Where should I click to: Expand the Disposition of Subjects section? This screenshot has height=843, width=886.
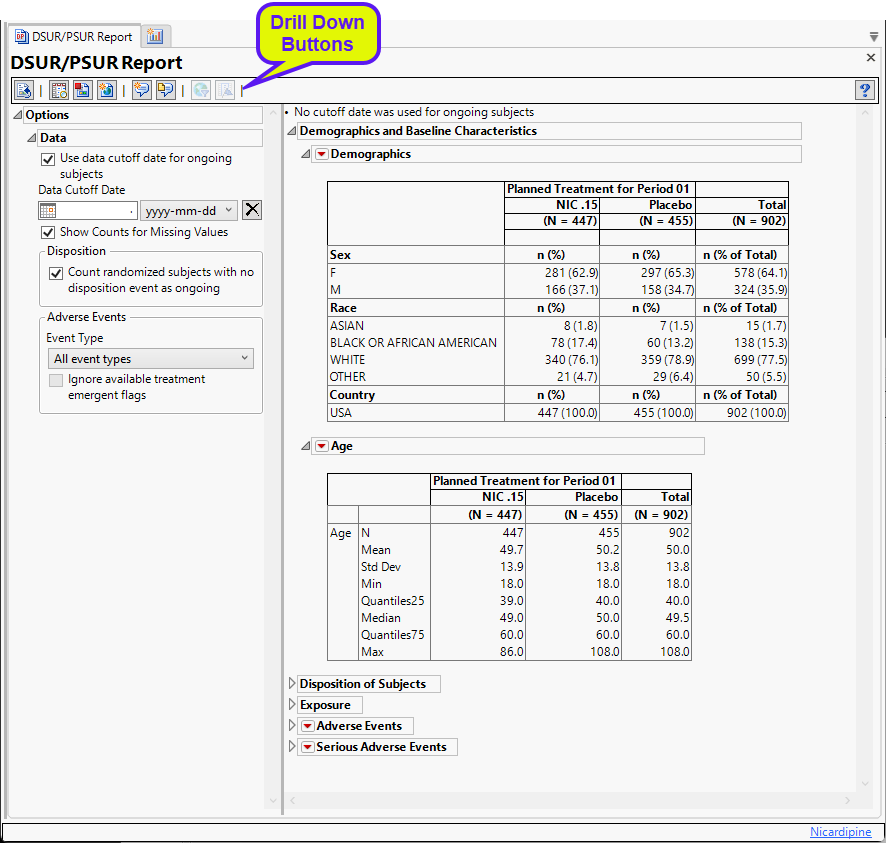(291, 684)
